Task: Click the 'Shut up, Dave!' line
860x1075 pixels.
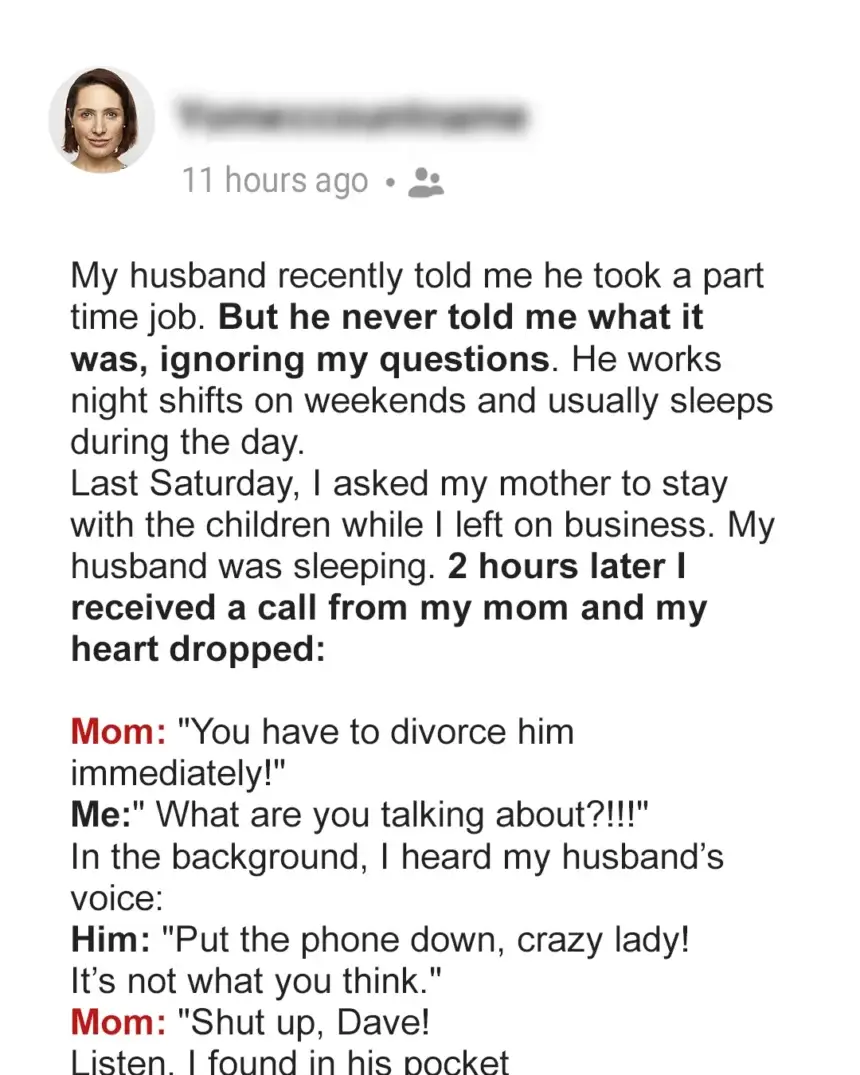Action: [x=304, y=1022]
